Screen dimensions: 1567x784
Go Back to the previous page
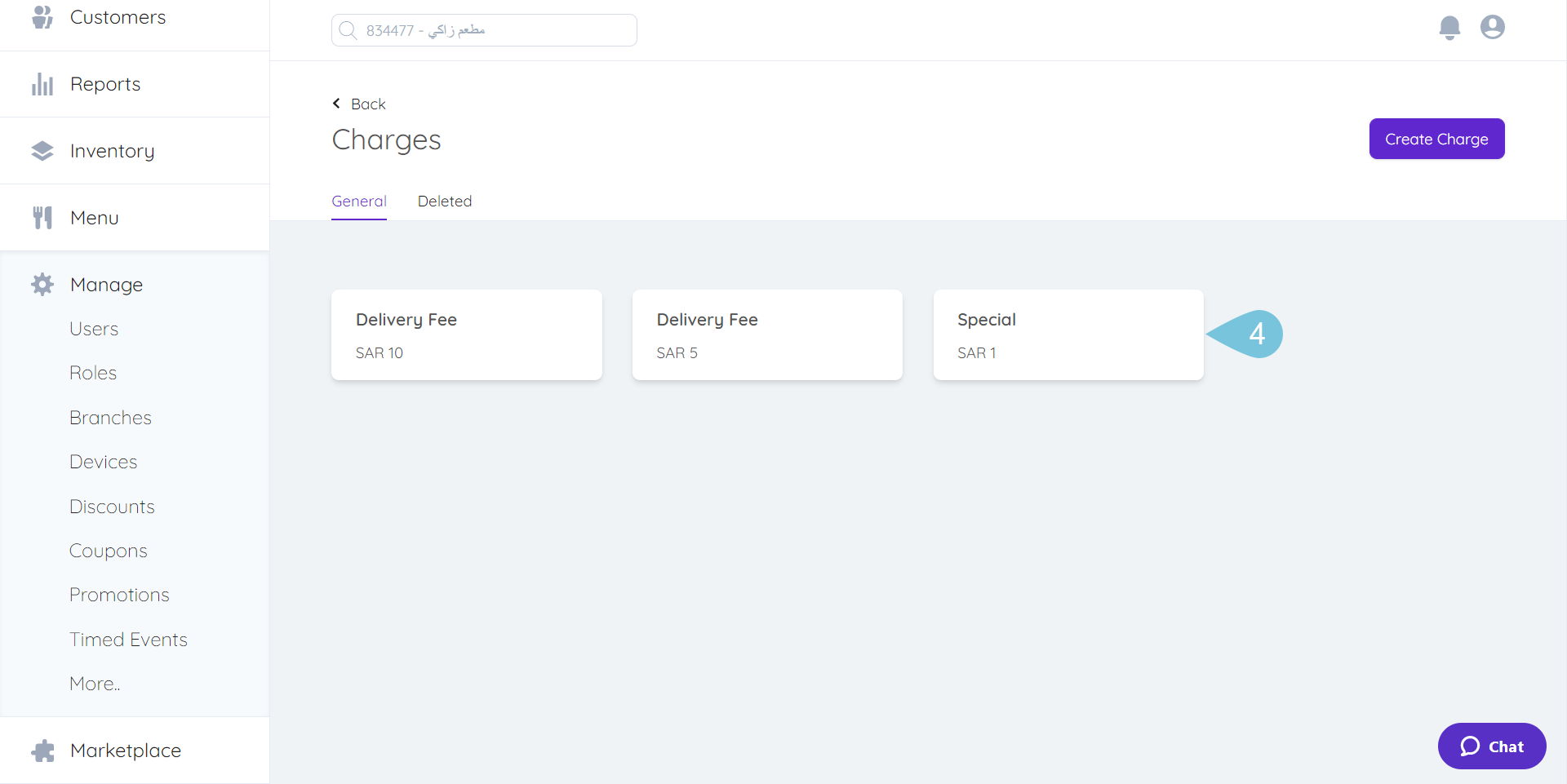pyautogui.click(x=359, y=104)
